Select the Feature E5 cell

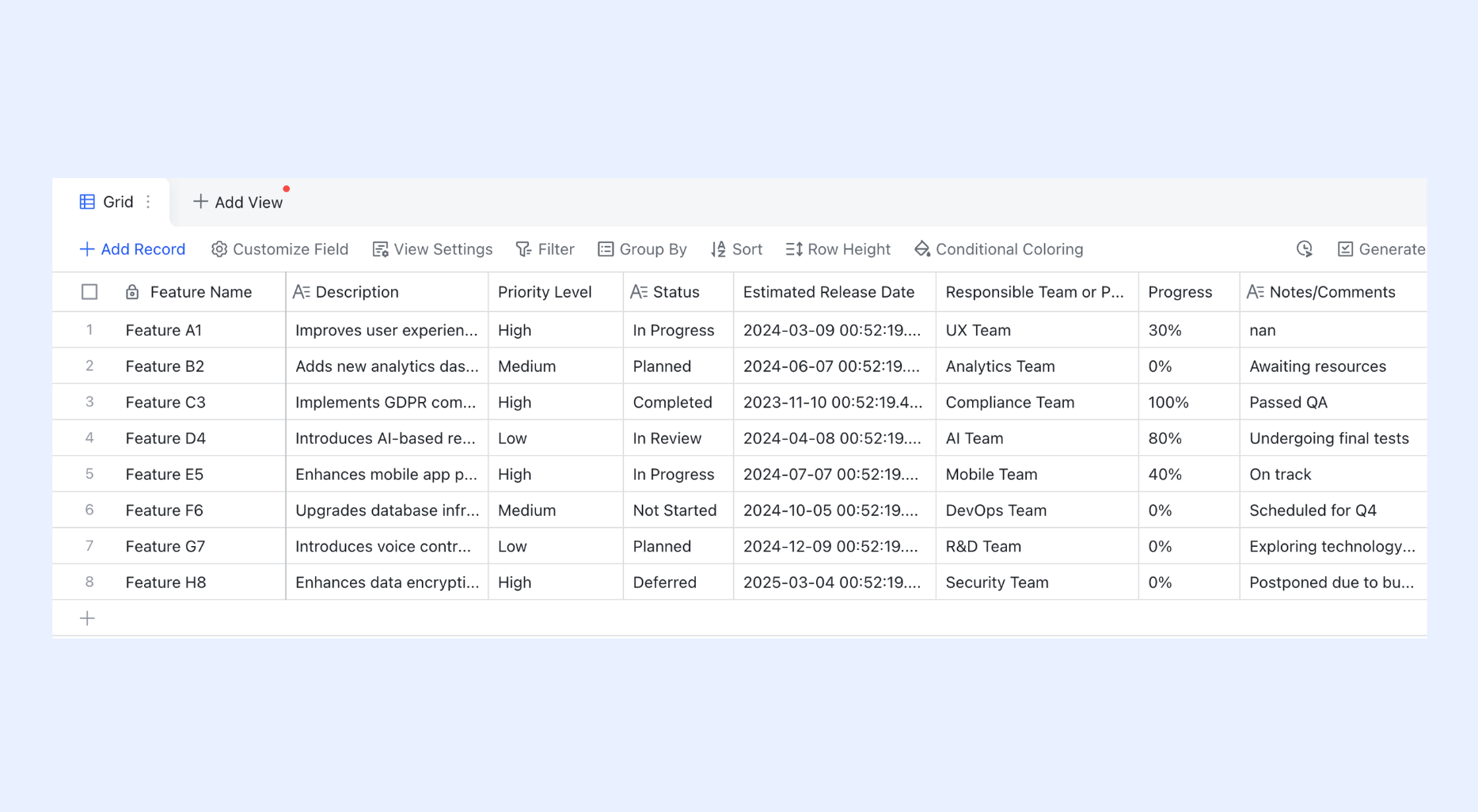[x=201, y=474]
